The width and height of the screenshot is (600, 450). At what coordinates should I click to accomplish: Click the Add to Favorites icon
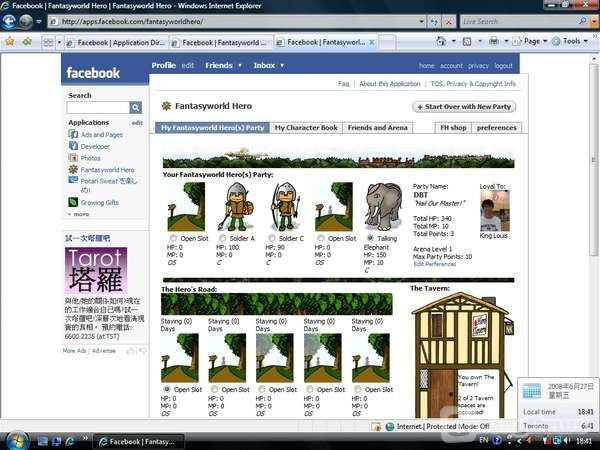point(27,41)
